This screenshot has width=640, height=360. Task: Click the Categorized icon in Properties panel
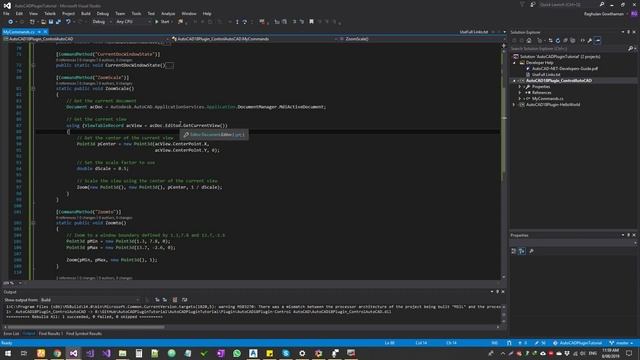514,251
